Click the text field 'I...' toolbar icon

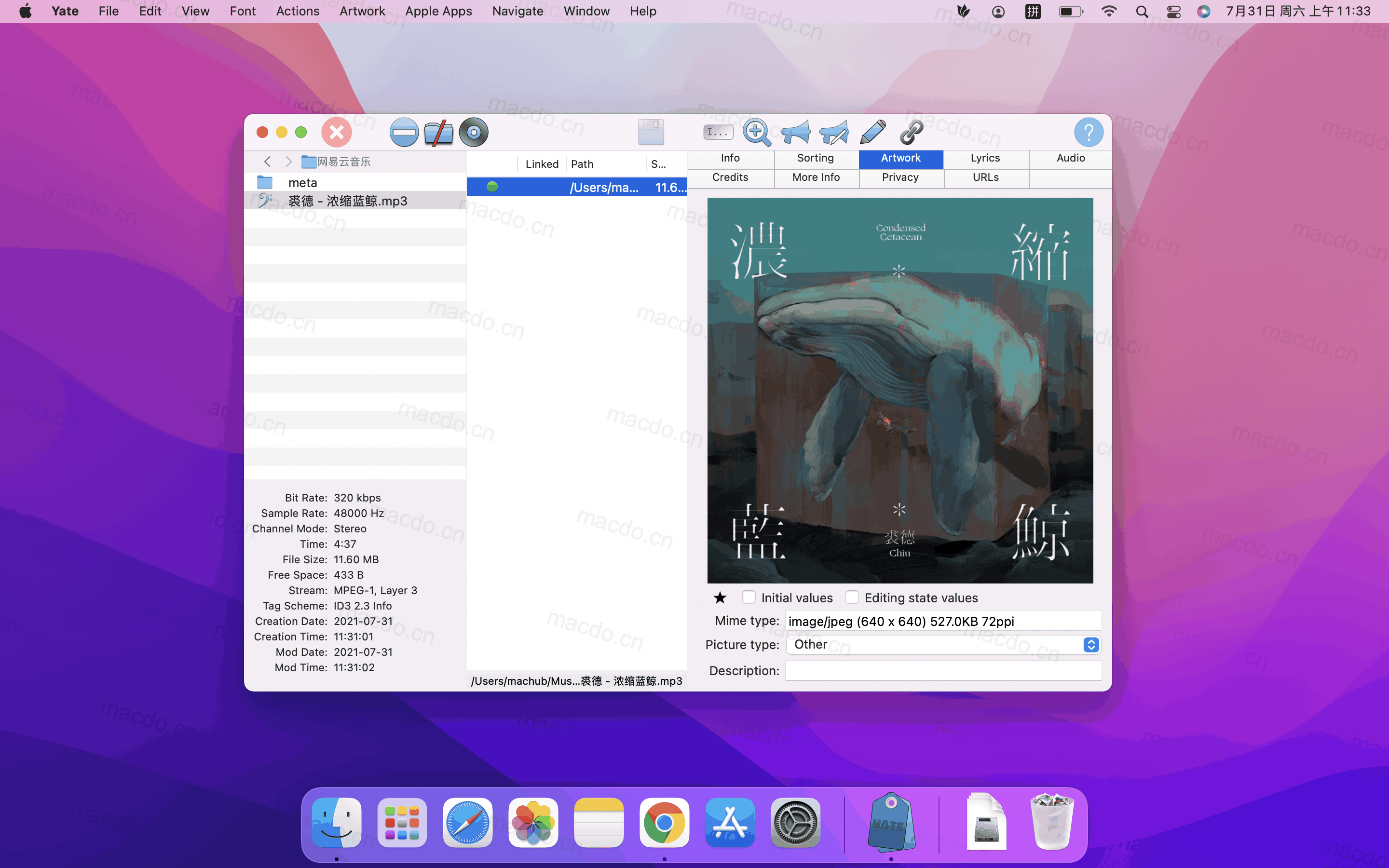tap(718, 132)
